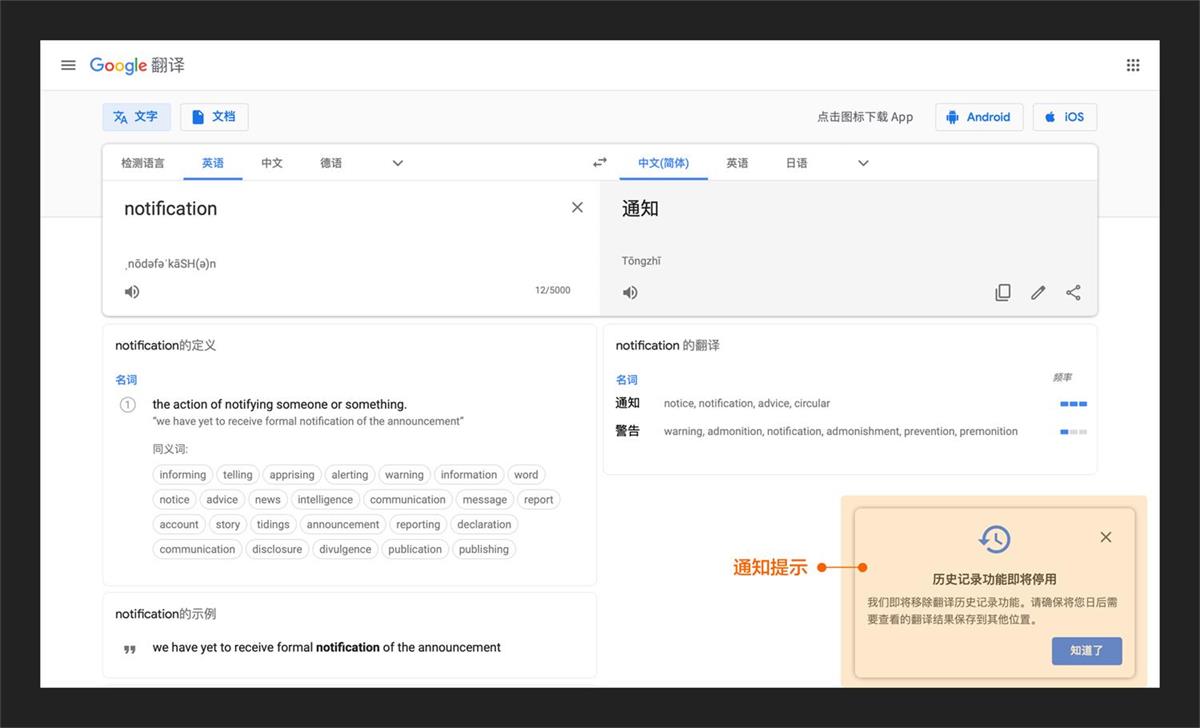The width and height of the screenshot is (1200, 728).
Task: Switch target language to 日语
Action: 796,163
